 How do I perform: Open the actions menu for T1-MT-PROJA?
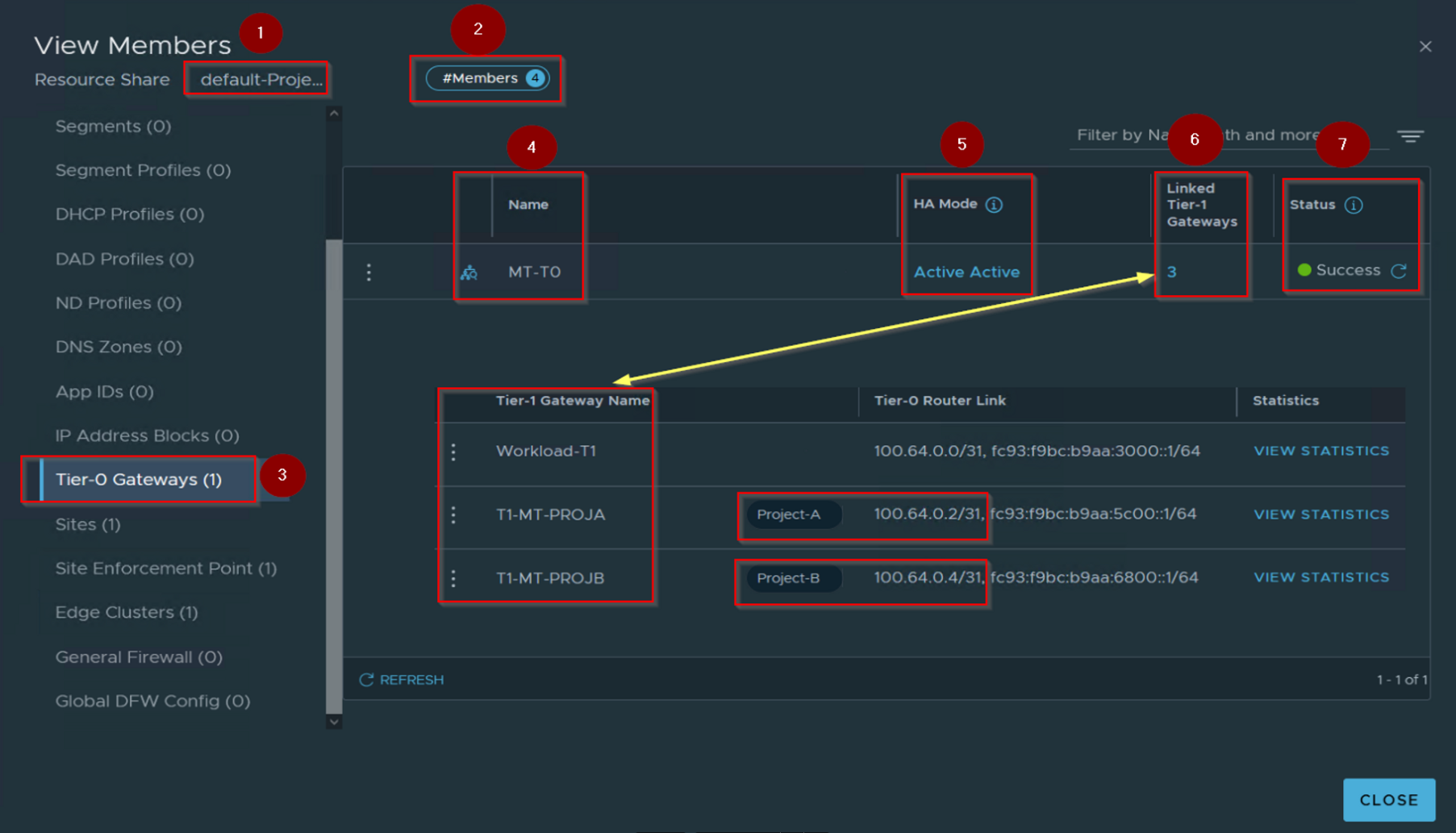(x=453, y=514)
